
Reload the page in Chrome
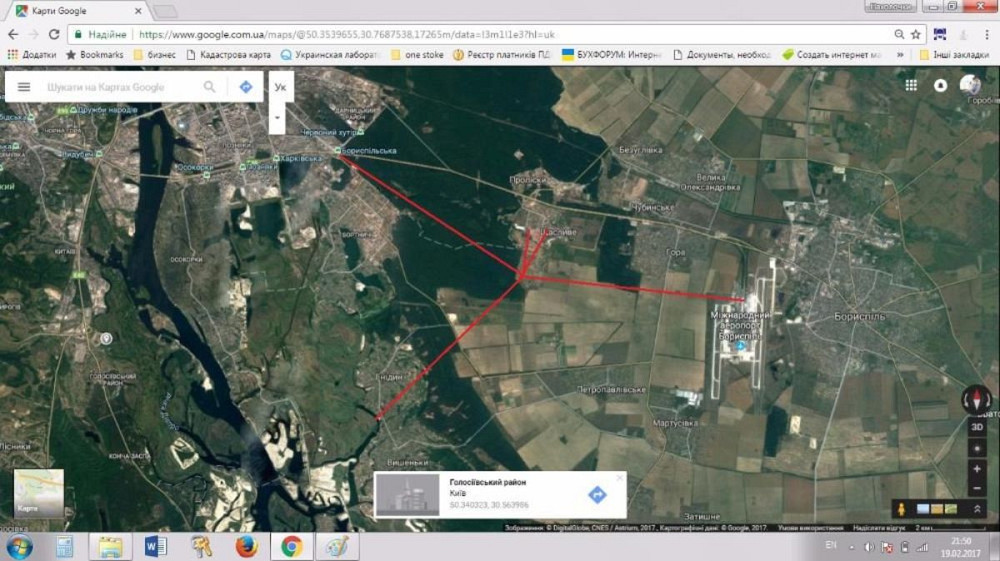tap(54, 34)
